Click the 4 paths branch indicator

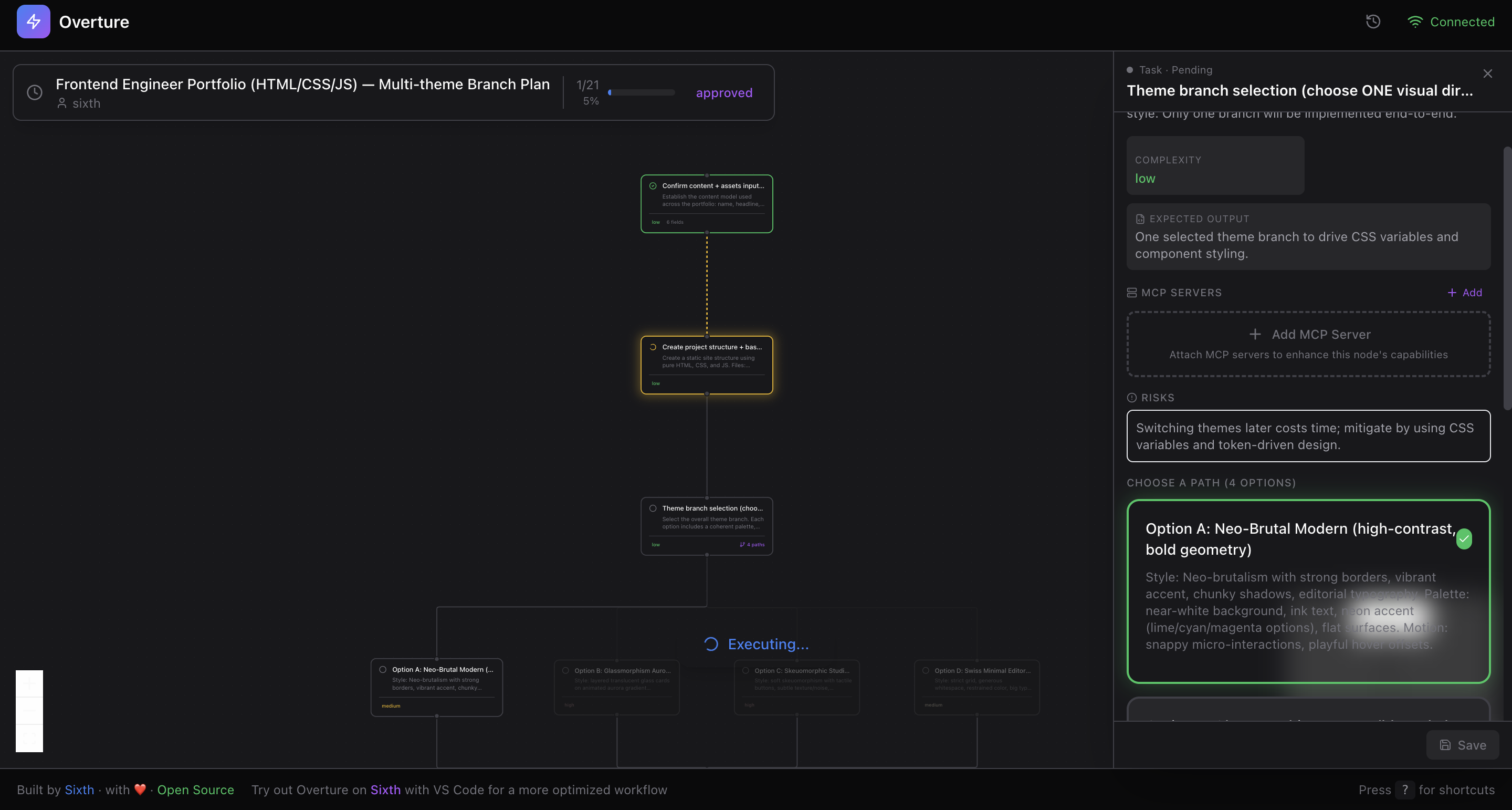(752, 545)
